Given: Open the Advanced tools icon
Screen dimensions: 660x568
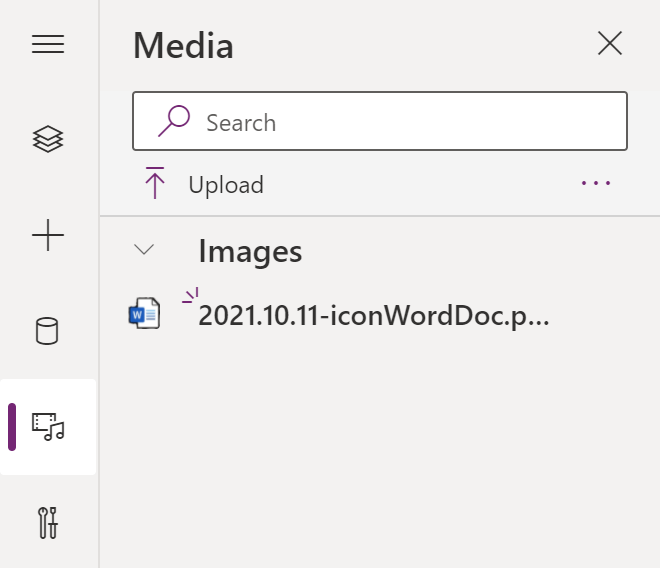Looking at the screenshot, I should (x=48, y=522).
